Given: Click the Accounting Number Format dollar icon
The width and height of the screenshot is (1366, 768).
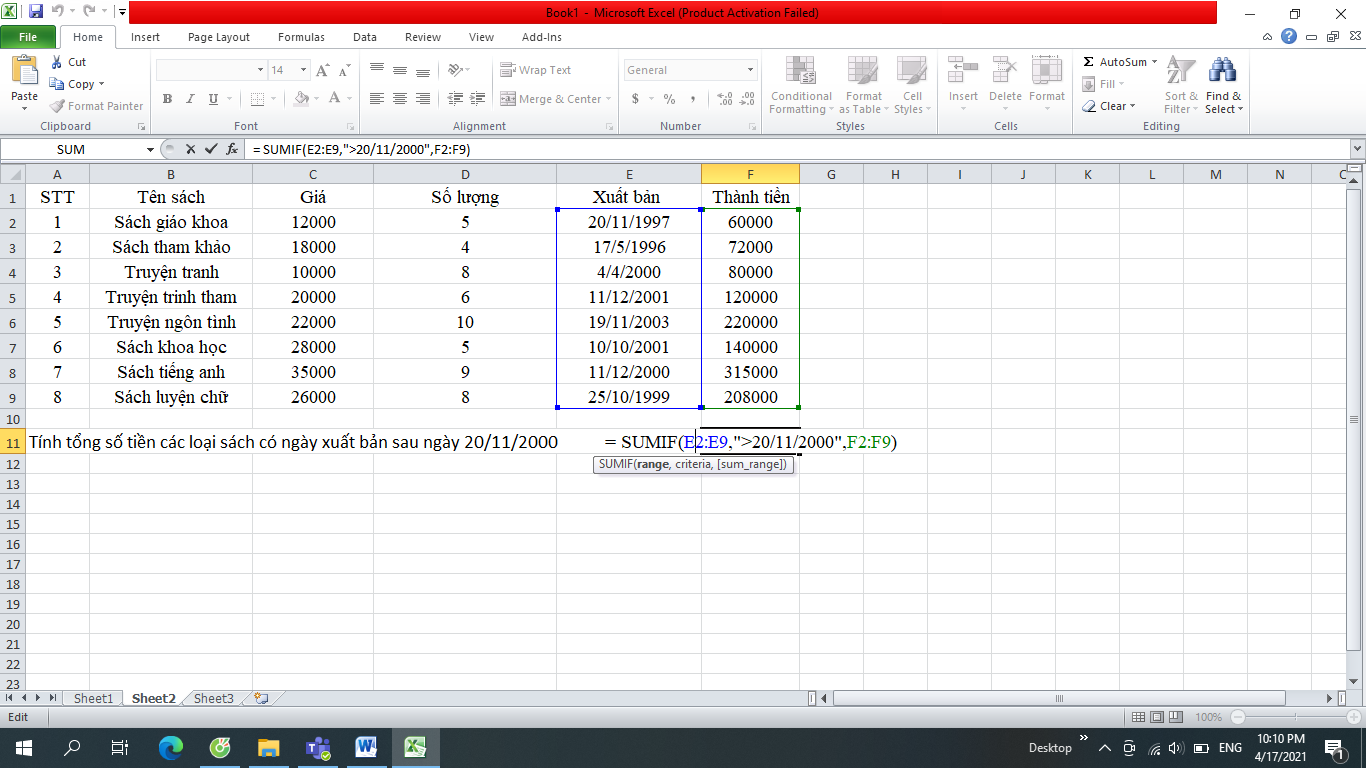Looking at the screenshot, I should point(635,99).
